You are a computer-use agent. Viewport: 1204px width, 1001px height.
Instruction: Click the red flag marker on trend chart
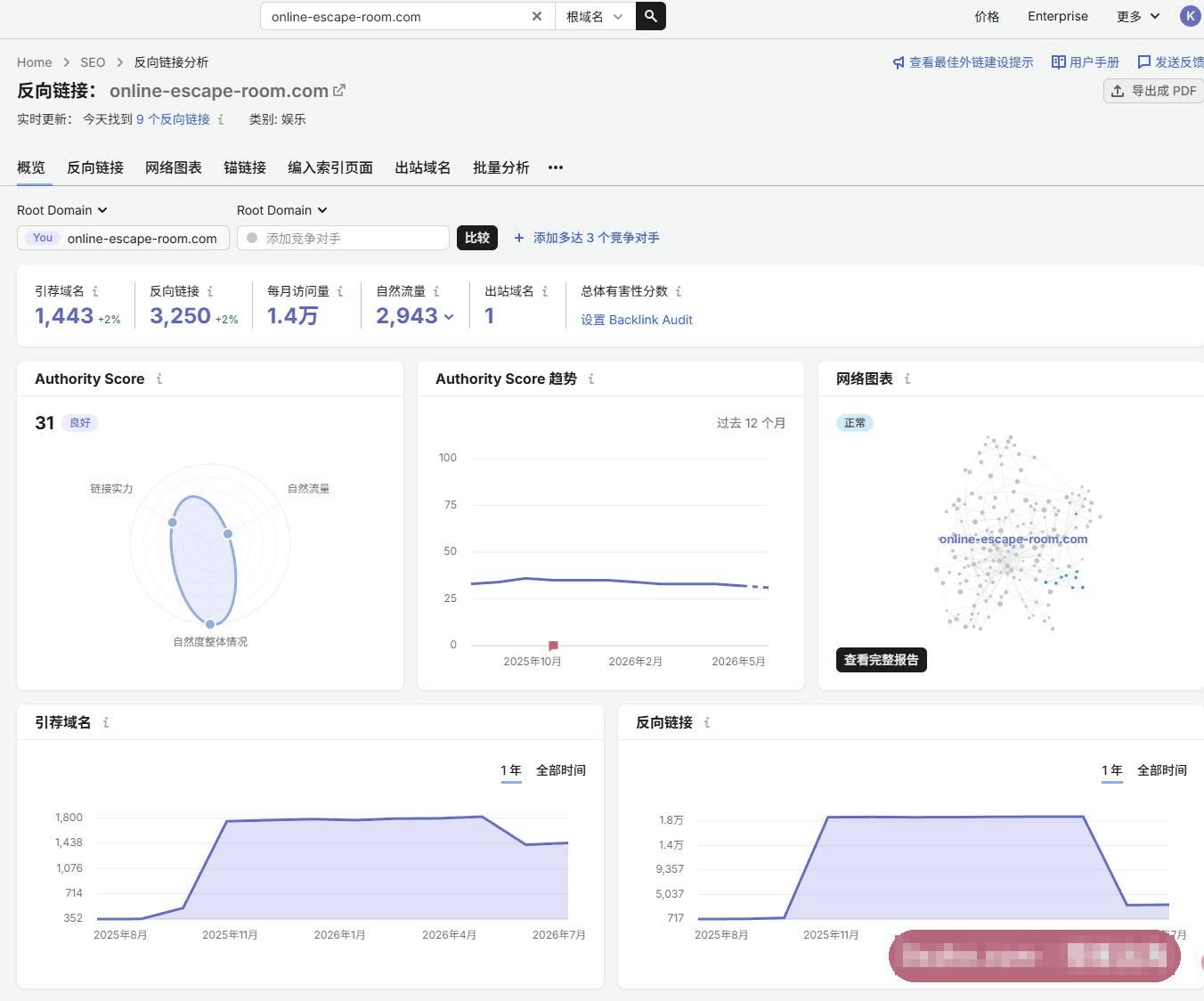tap(553, 645)
